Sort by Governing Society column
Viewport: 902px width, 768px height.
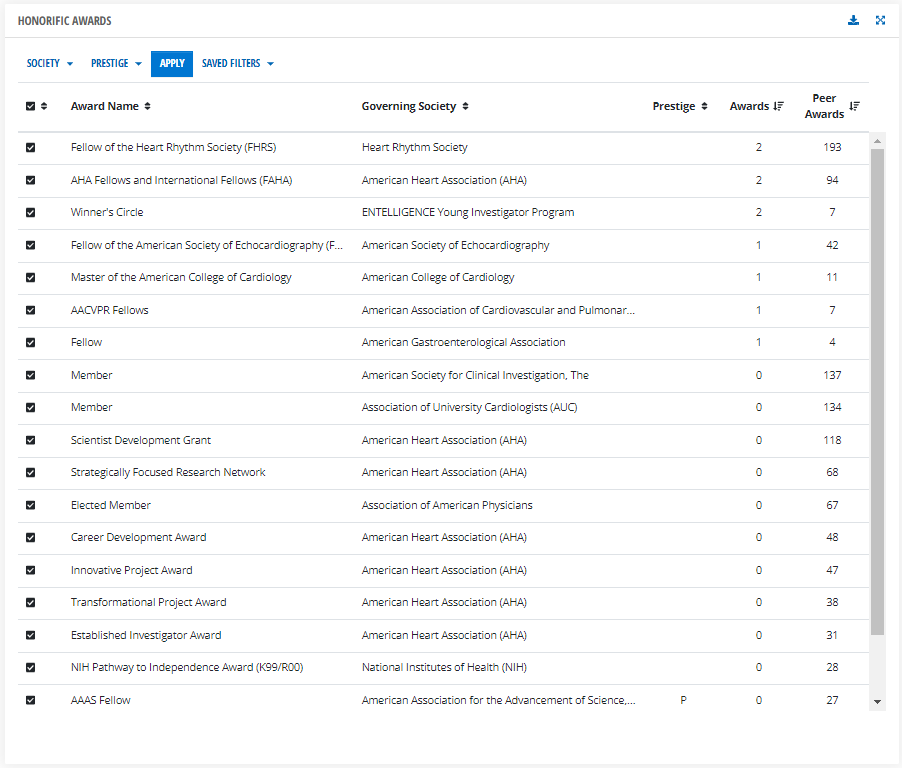click(465, 106)
